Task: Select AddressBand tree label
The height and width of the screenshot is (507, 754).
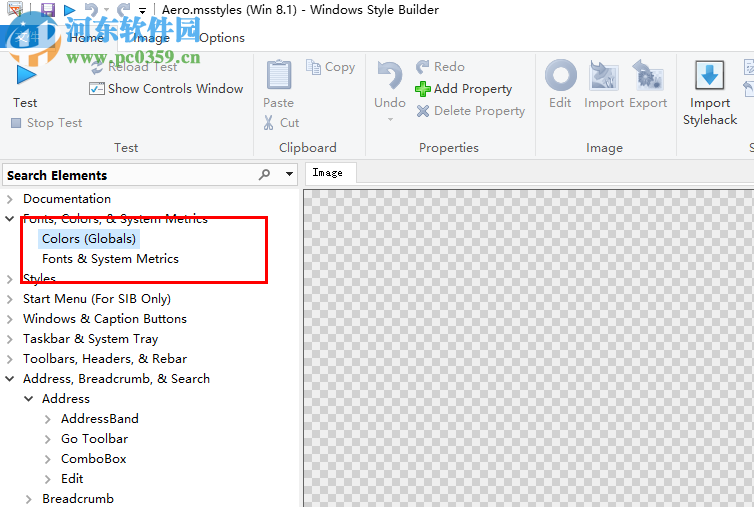Action: tap(100, 419)
